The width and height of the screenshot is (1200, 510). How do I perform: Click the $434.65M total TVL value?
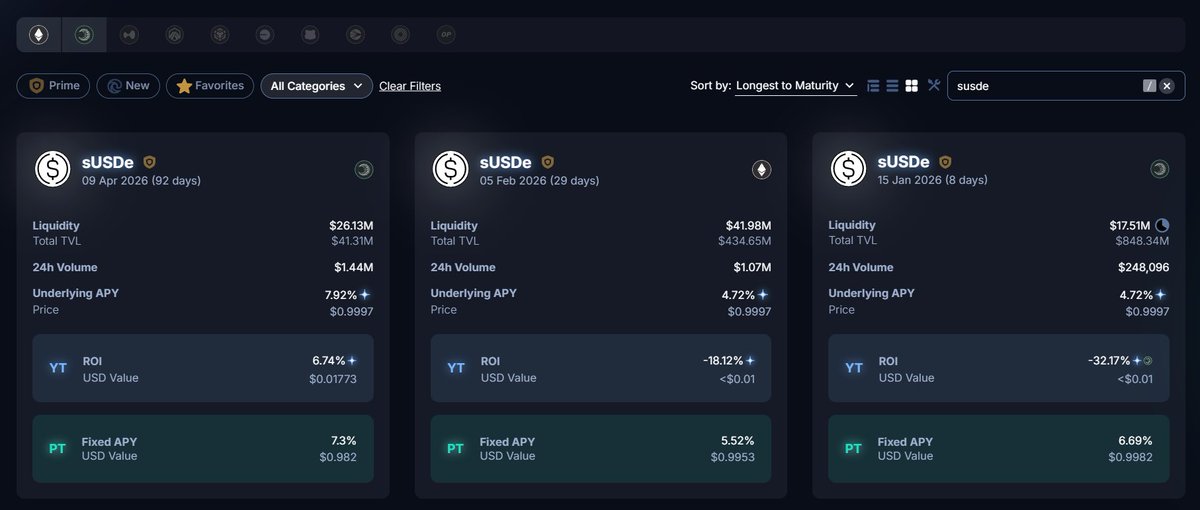pos(745,241)
